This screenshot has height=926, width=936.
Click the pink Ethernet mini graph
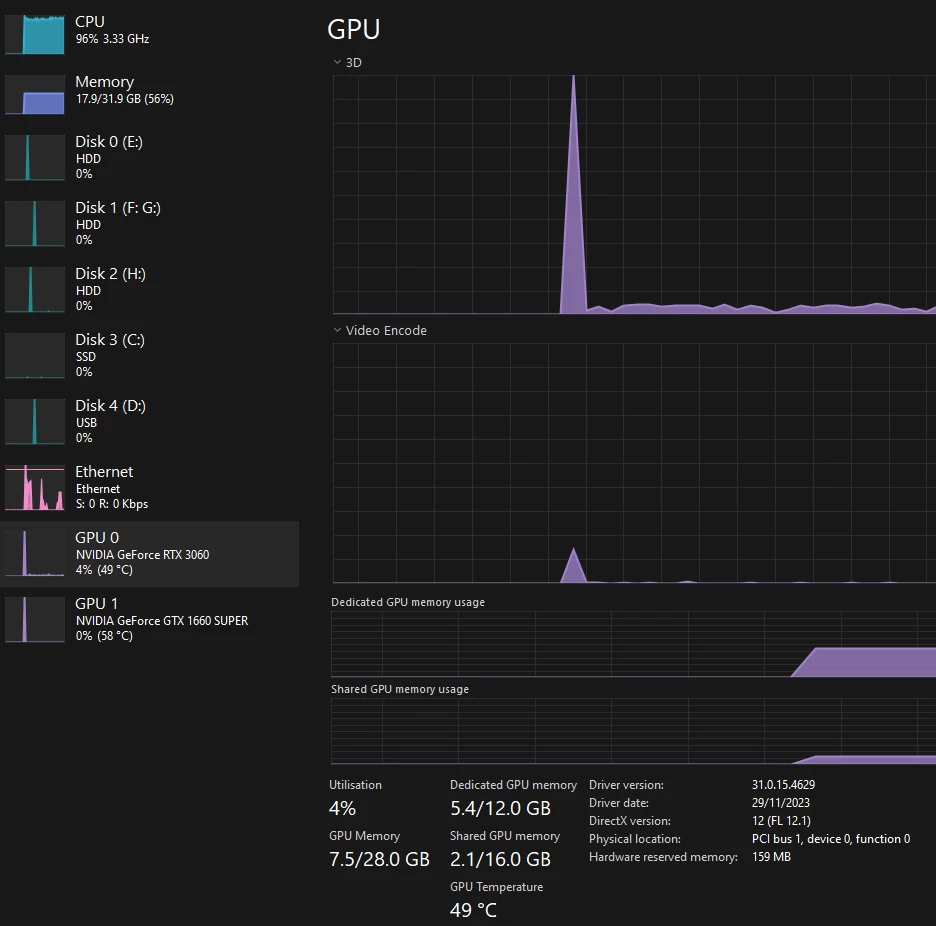tap(35, 488)
